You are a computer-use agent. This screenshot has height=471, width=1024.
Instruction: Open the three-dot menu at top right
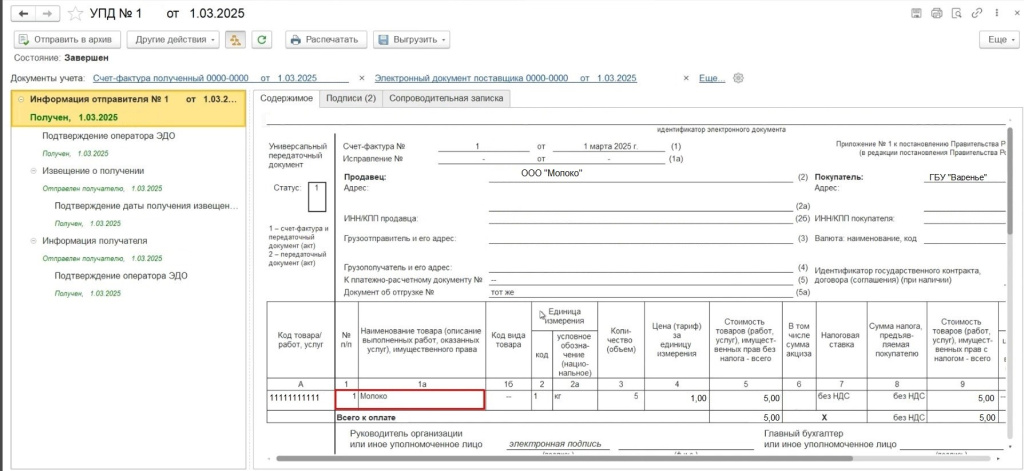pos(995,13)
